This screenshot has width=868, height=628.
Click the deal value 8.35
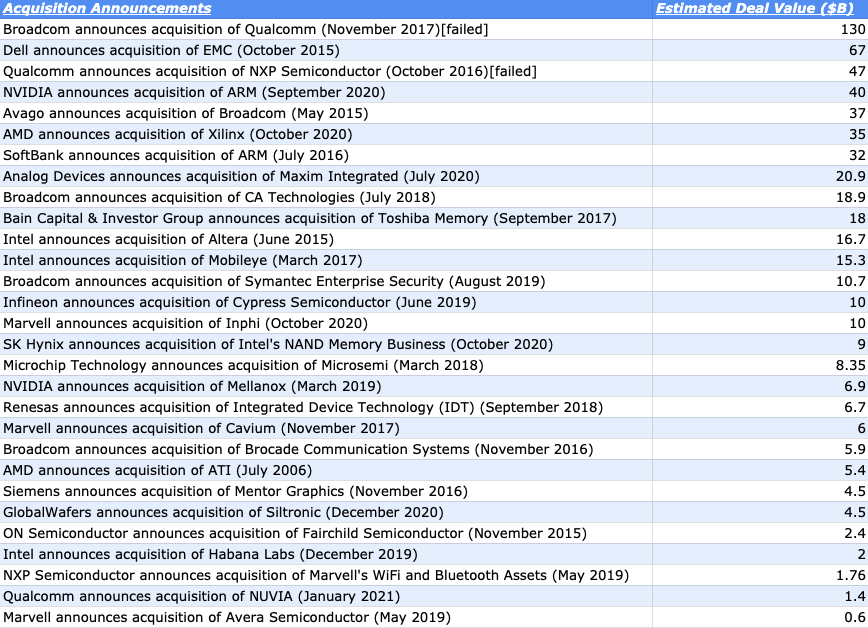851,366
